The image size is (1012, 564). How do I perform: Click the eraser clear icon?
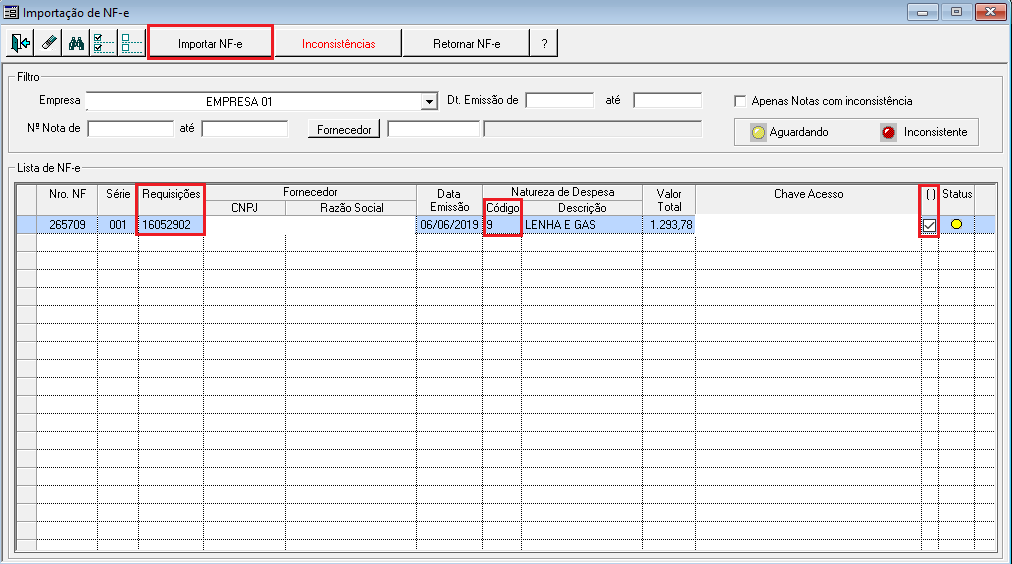(48, 43)
